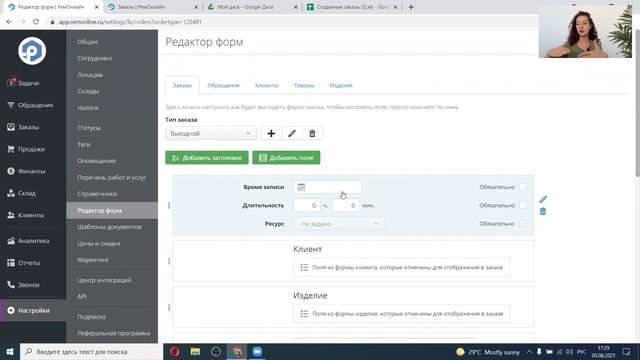Grab drag handle of the Изделие block
Image resolution: width=640 pixels, height=360 pixels.
[x=169, y=307]
